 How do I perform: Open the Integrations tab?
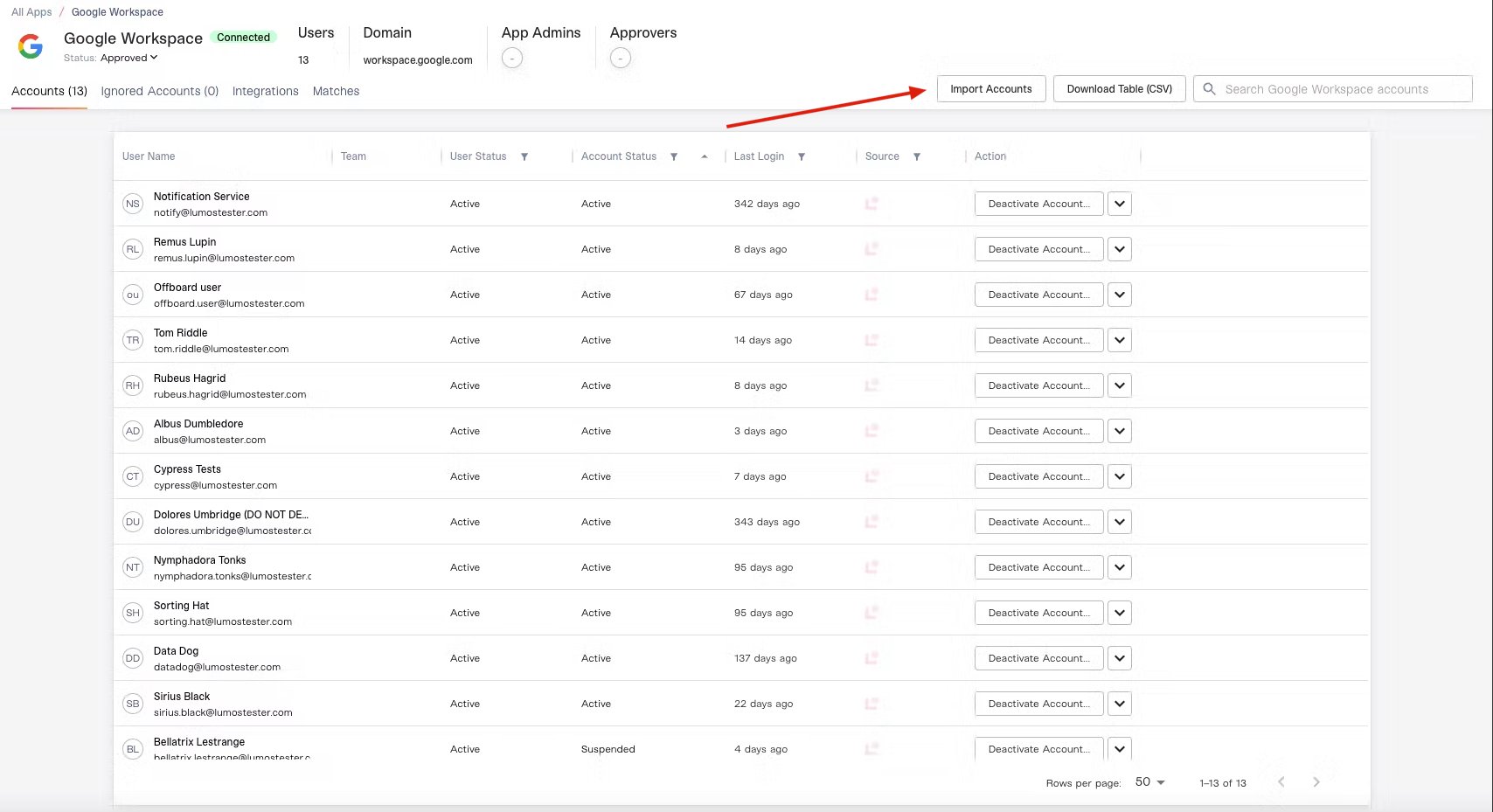(x=266, y=91)
